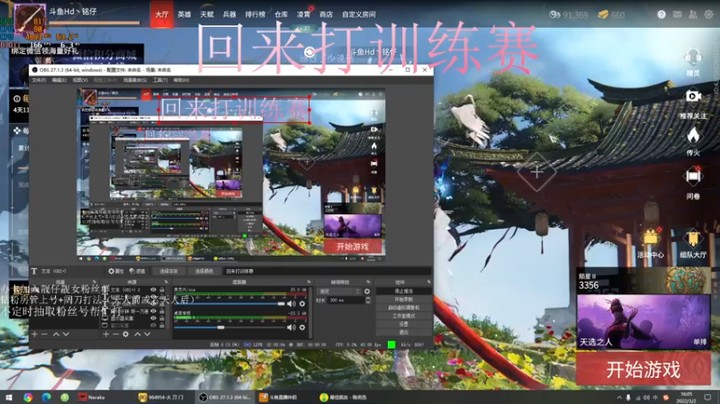
Task: Switch to the 兵器 tab in the game
Action: click(229, 14)
